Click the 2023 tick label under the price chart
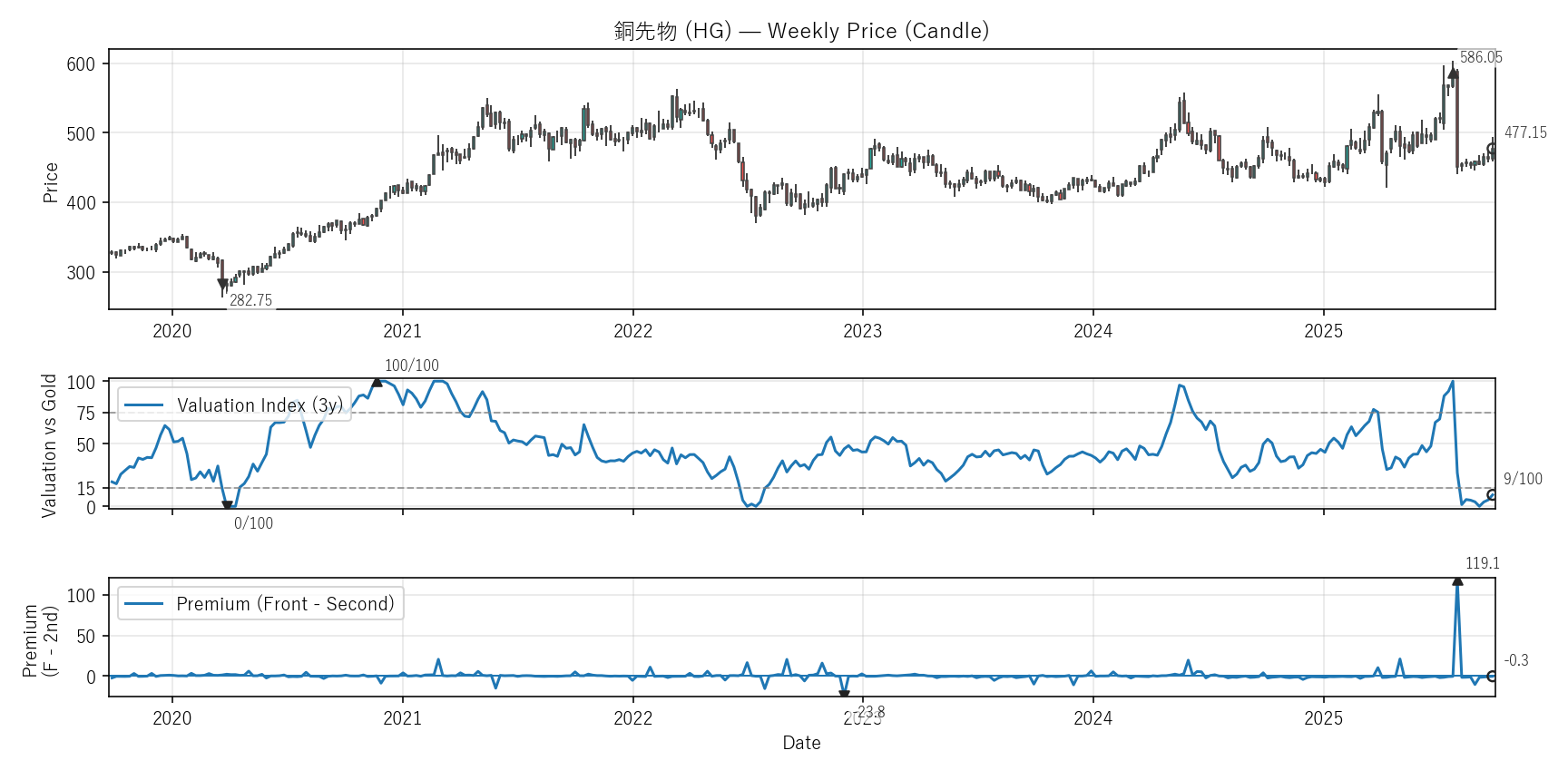1568x770 pixels. click(862, 331)
